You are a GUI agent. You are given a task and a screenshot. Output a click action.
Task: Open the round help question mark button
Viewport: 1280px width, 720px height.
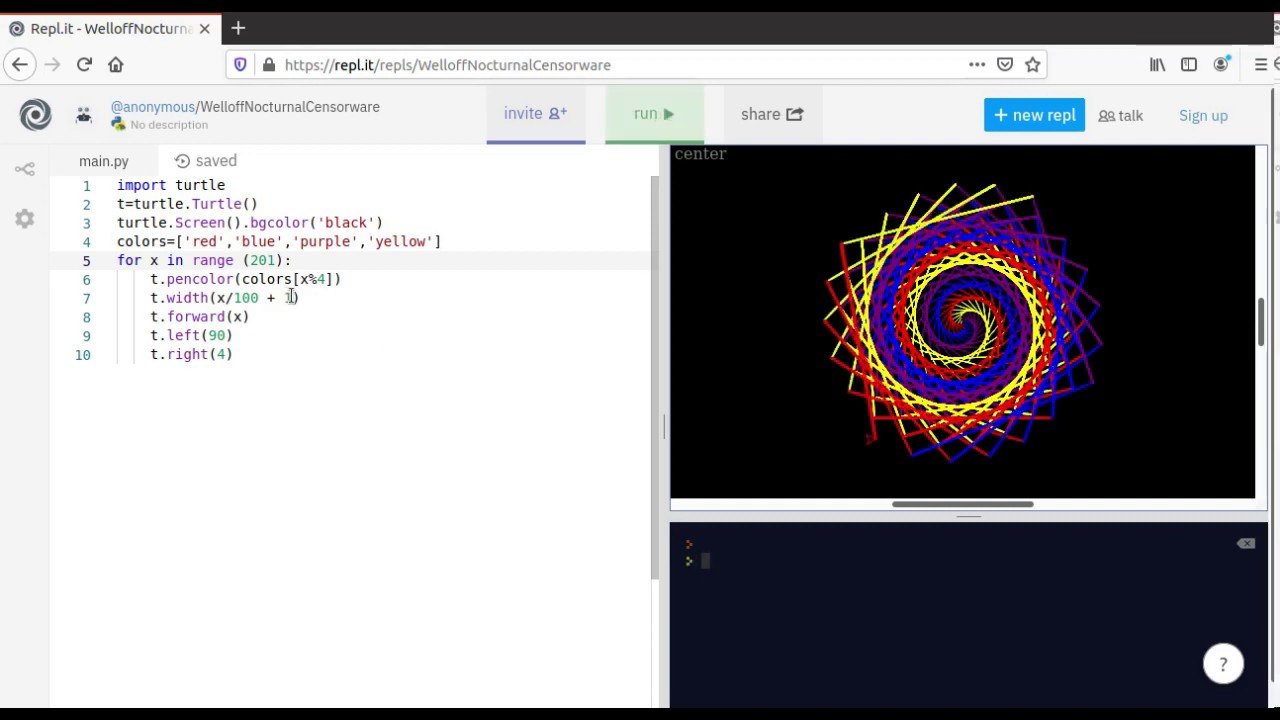[x=1222, y=664]
